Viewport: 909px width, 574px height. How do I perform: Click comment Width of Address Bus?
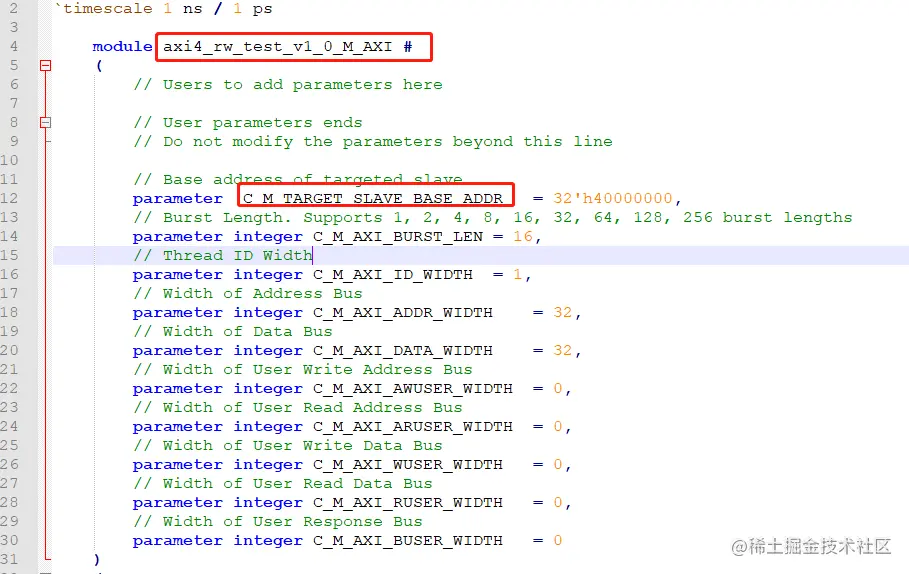(248, 293)
